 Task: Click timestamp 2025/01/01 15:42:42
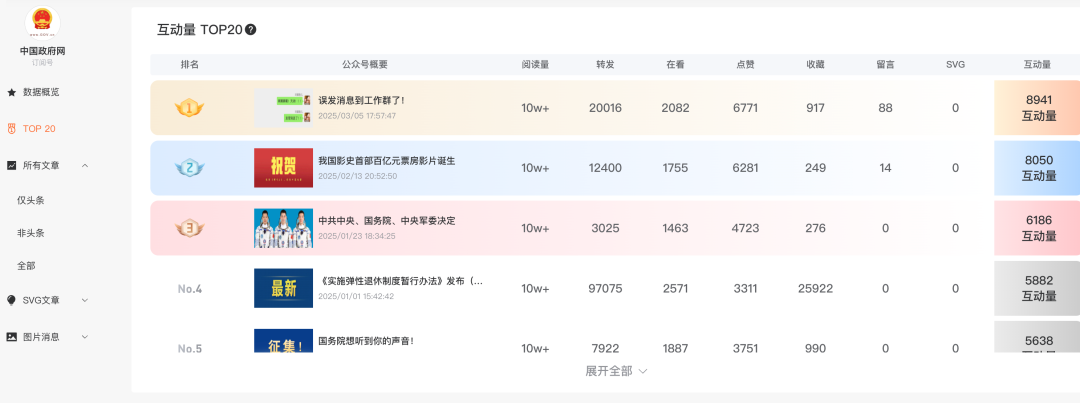click(x=357, y=296)
